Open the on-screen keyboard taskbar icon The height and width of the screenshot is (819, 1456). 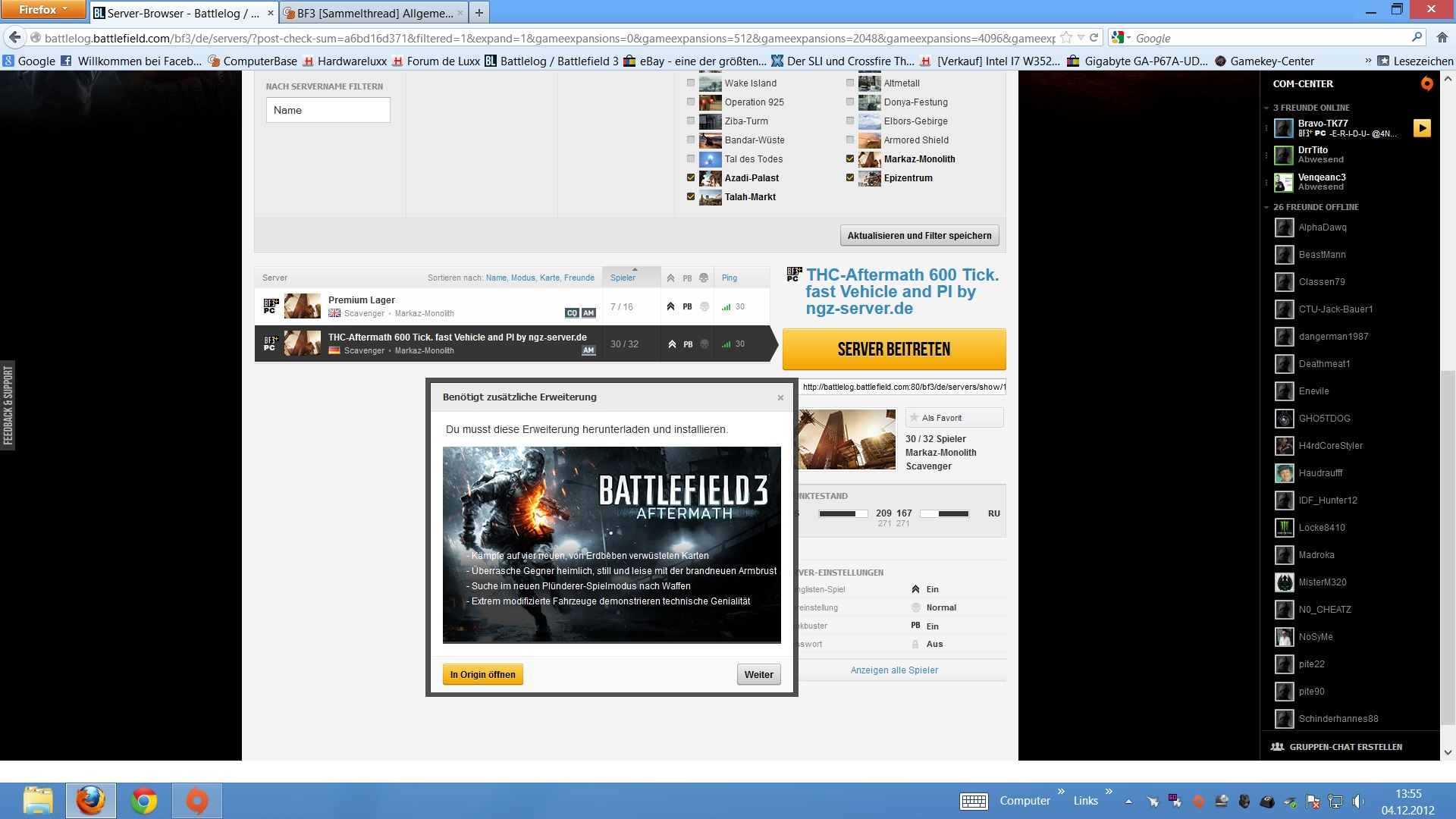click(x=974, y=801)
